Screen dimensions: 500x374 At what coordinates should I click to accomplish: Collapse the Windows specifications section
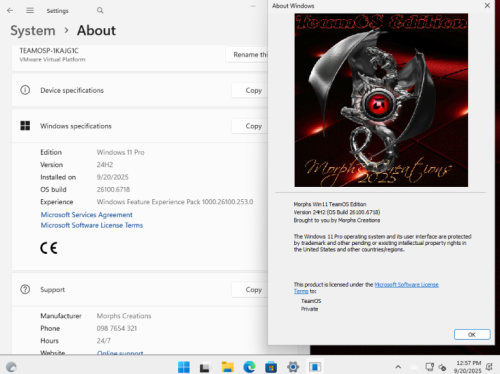[x=140, y=126]
